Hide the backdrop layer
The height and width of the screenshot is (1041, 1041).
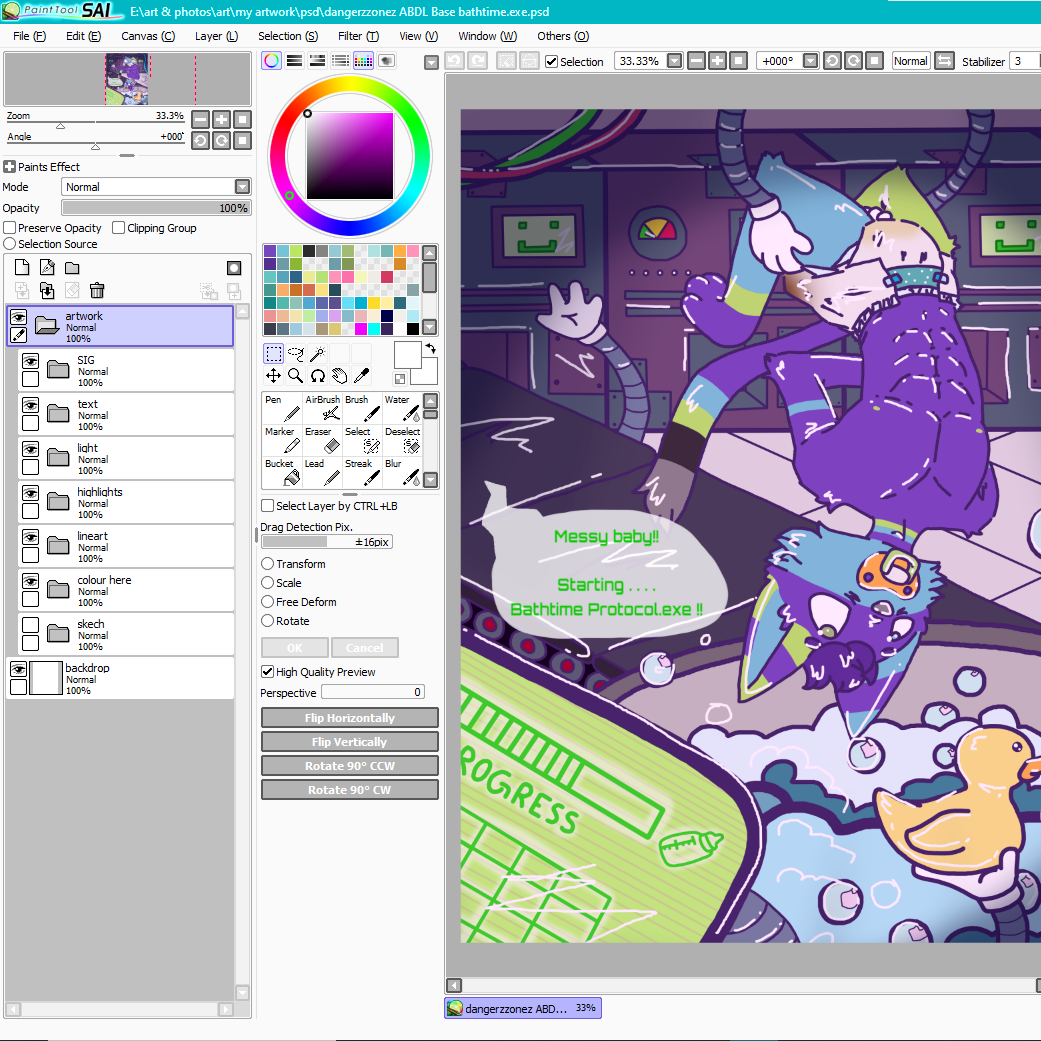(x=19, y=669)
